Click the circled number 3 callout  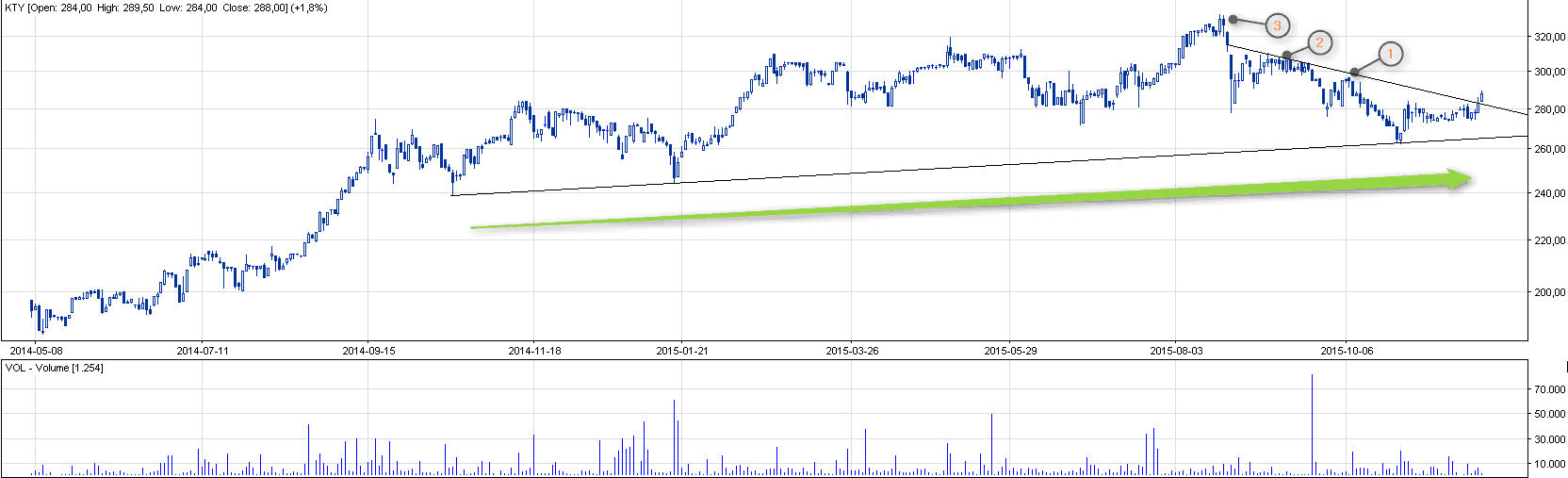tap(1277, 25)
